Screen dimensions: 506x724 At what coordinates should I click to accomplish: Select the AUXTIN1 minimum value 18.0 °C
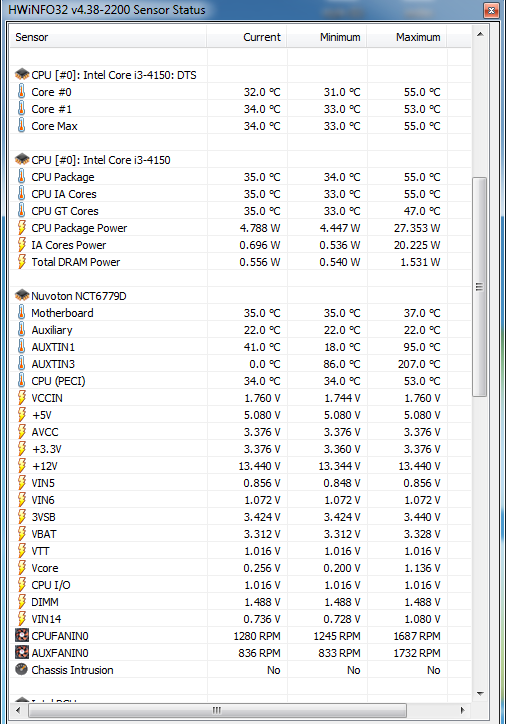tap(342, 347)
